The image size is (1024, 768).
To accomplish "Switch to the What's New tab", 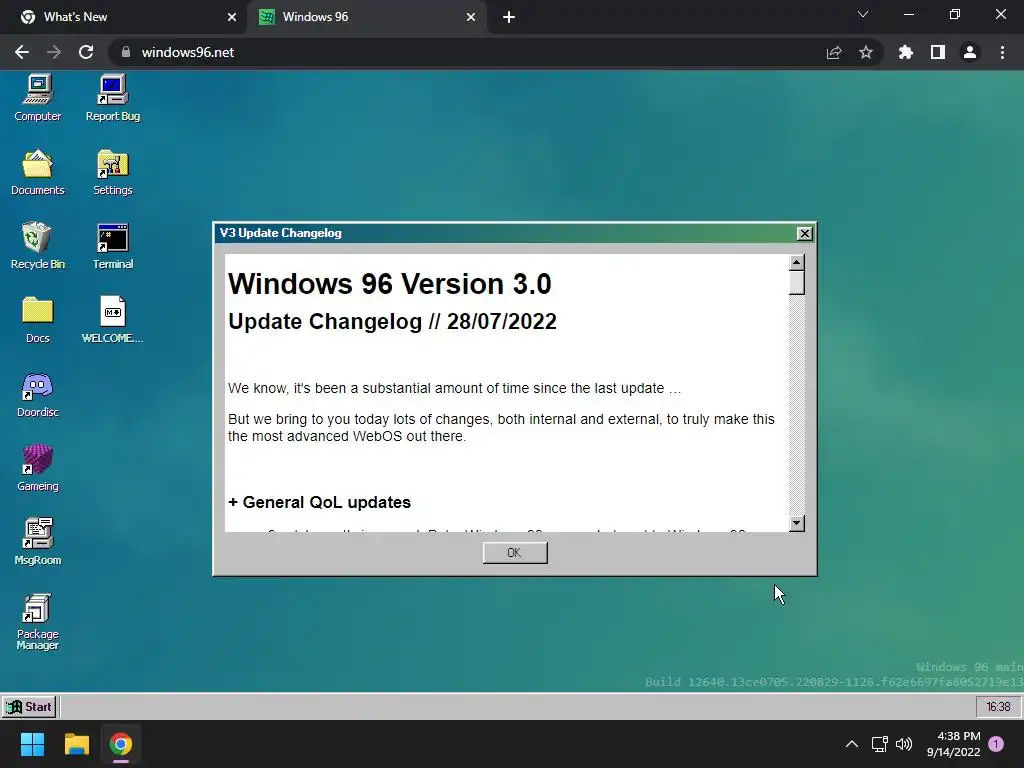I will pyautogui.click(x=124, y=17).
